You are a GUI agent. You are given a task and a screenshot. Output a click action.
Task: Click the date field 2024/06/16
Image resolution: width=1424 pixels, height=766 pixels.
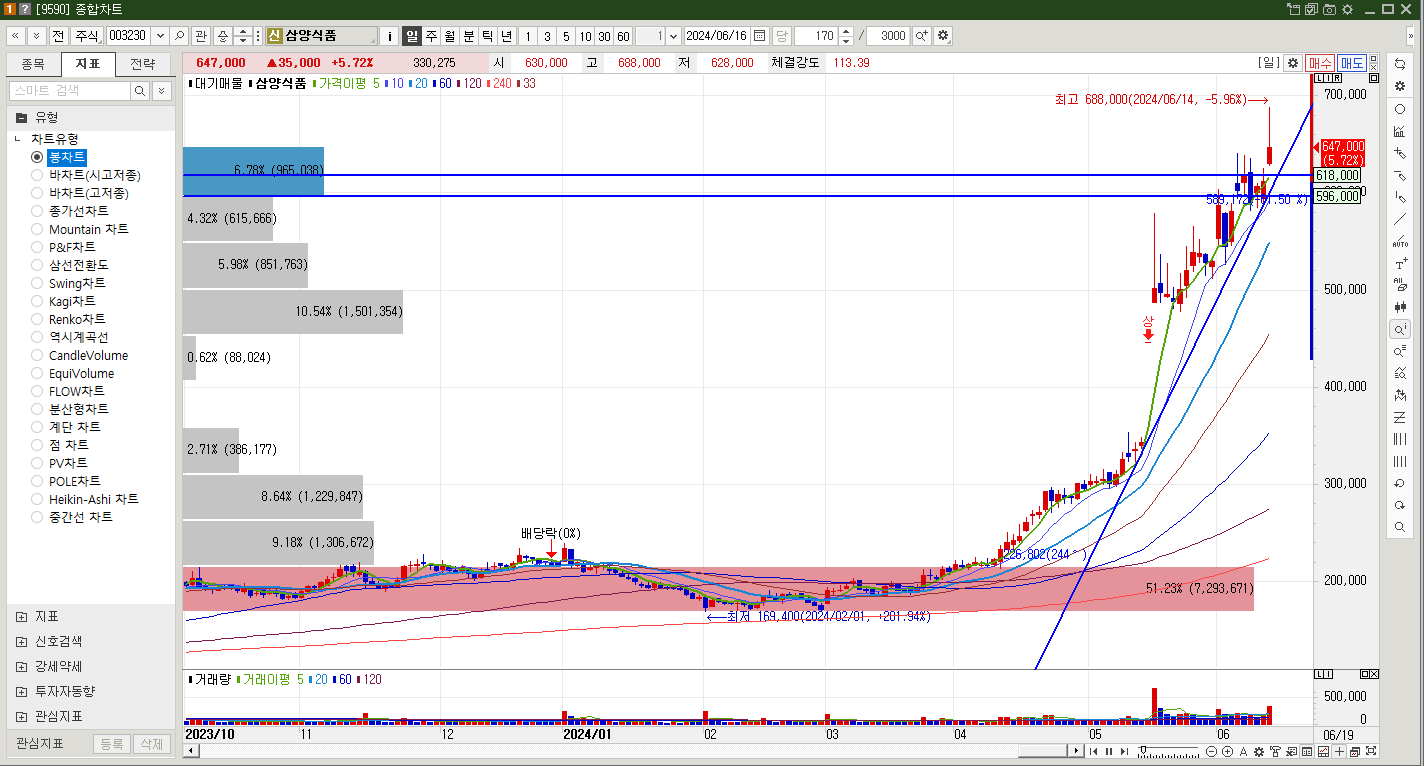pyautogui.click(x=717, y=35)
